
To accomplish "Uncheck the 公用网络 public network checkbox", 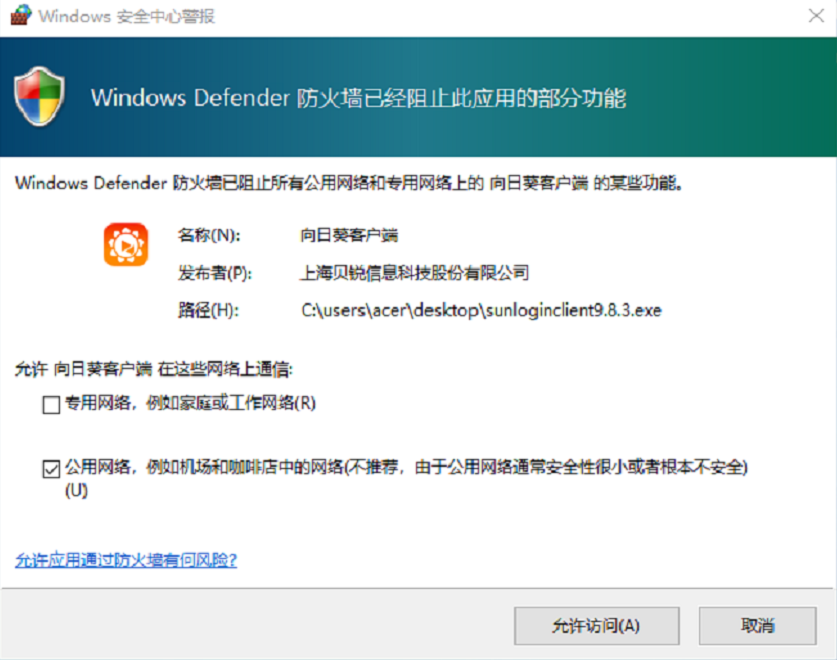I will coord(51,469).
